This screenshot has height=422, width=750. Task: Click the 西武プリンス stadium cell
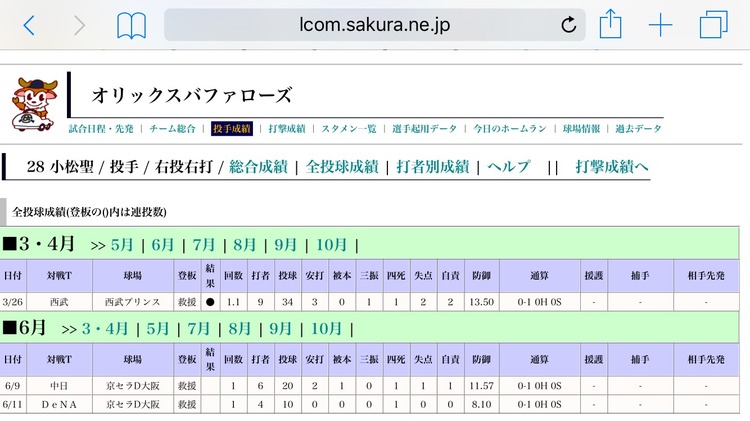tap(132, 302)
